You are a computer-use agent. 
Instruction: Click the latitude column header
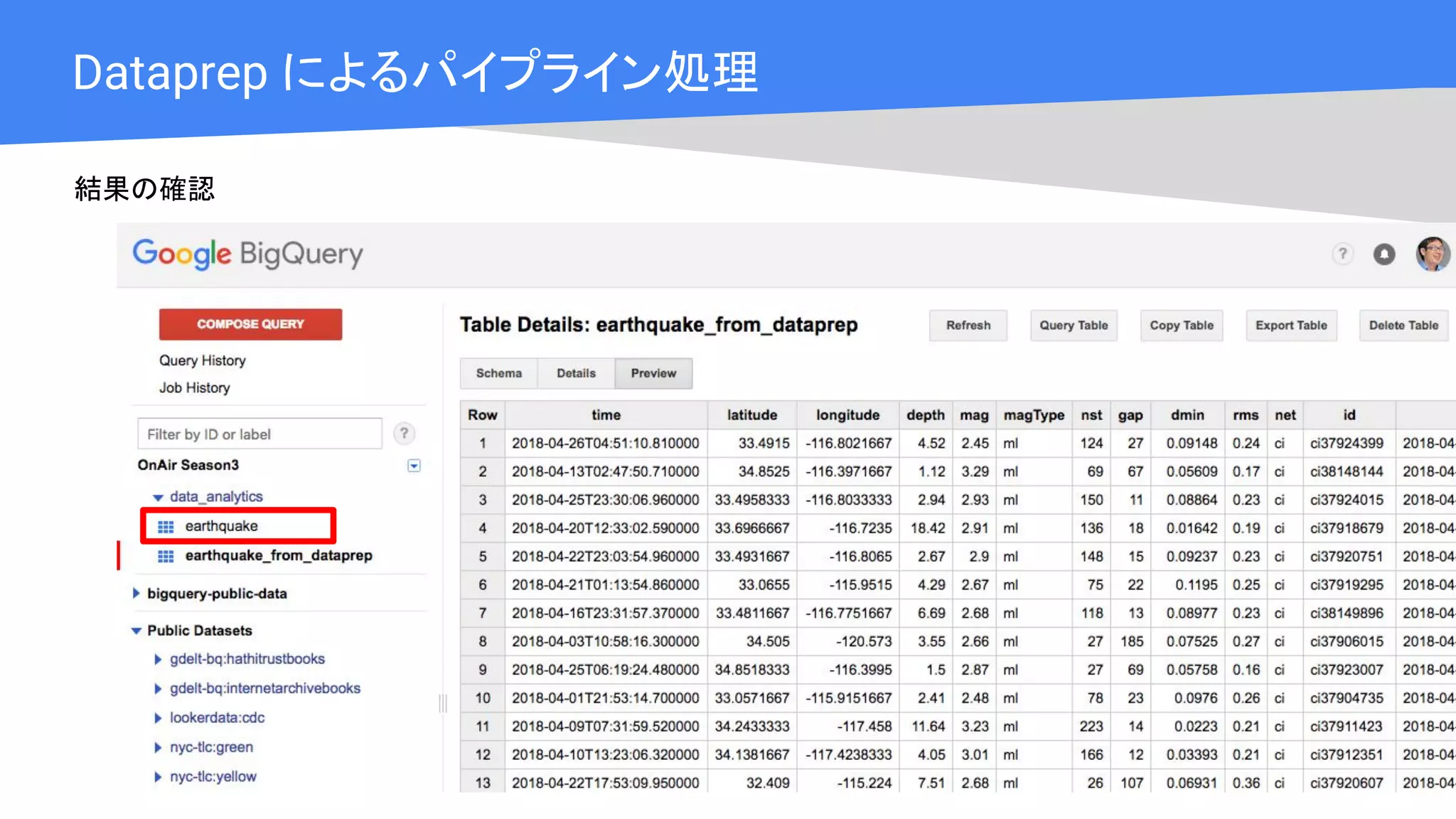click(x=752, y=415)
